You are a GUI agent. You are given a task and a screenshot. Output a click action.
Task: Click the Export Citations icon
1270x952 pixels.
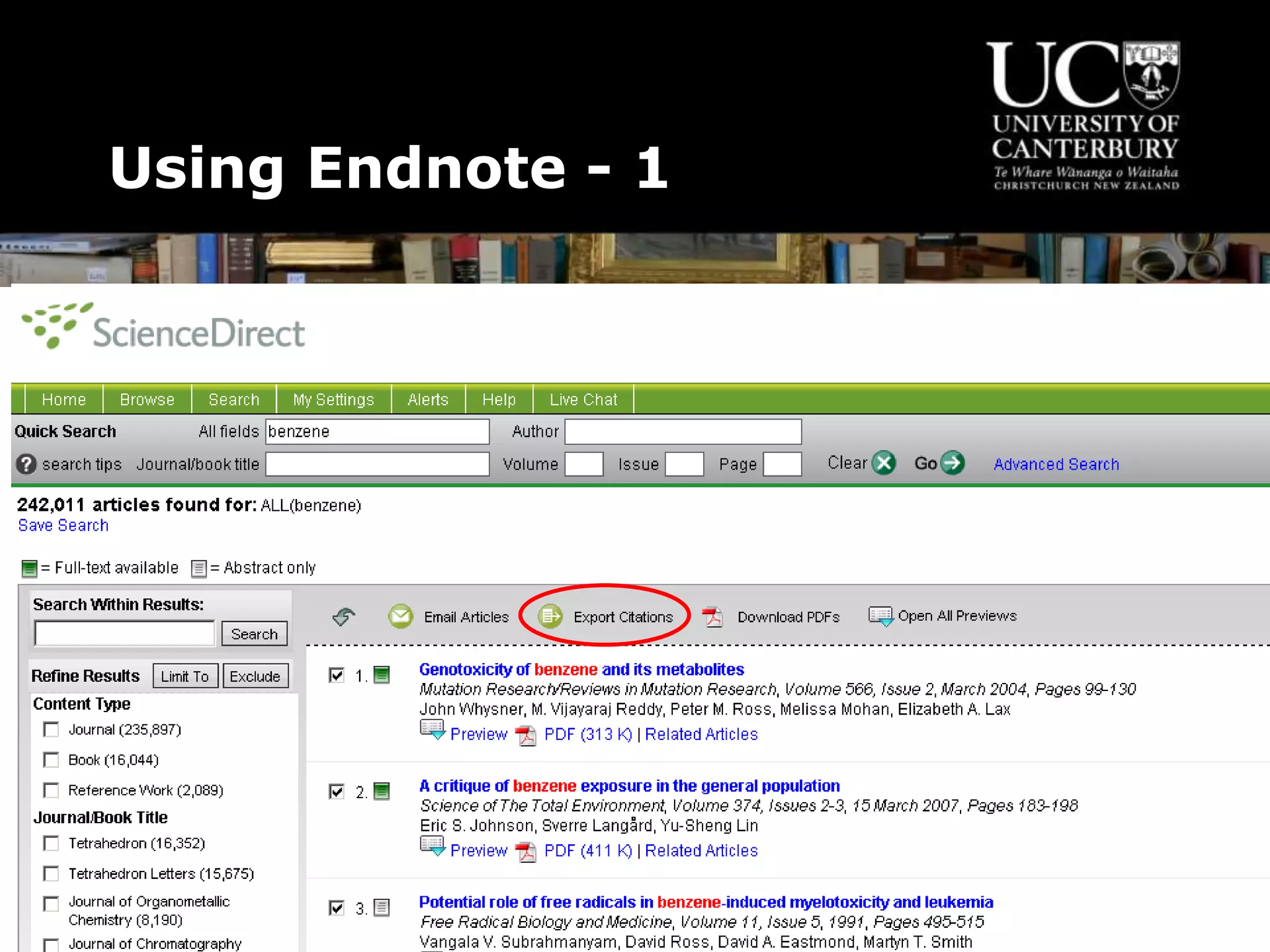550,617
